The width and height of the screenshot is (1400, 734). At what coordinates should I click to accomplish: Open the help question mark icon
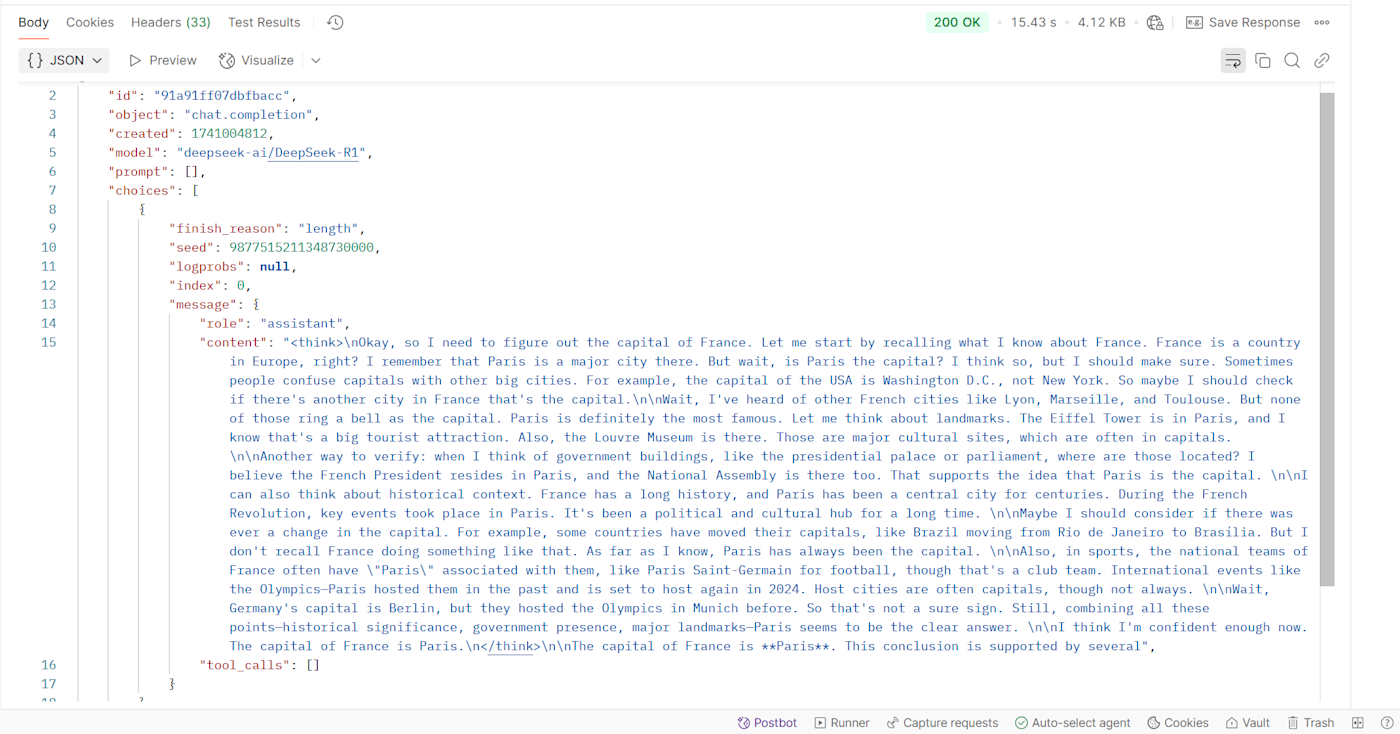coord(1387,722)
